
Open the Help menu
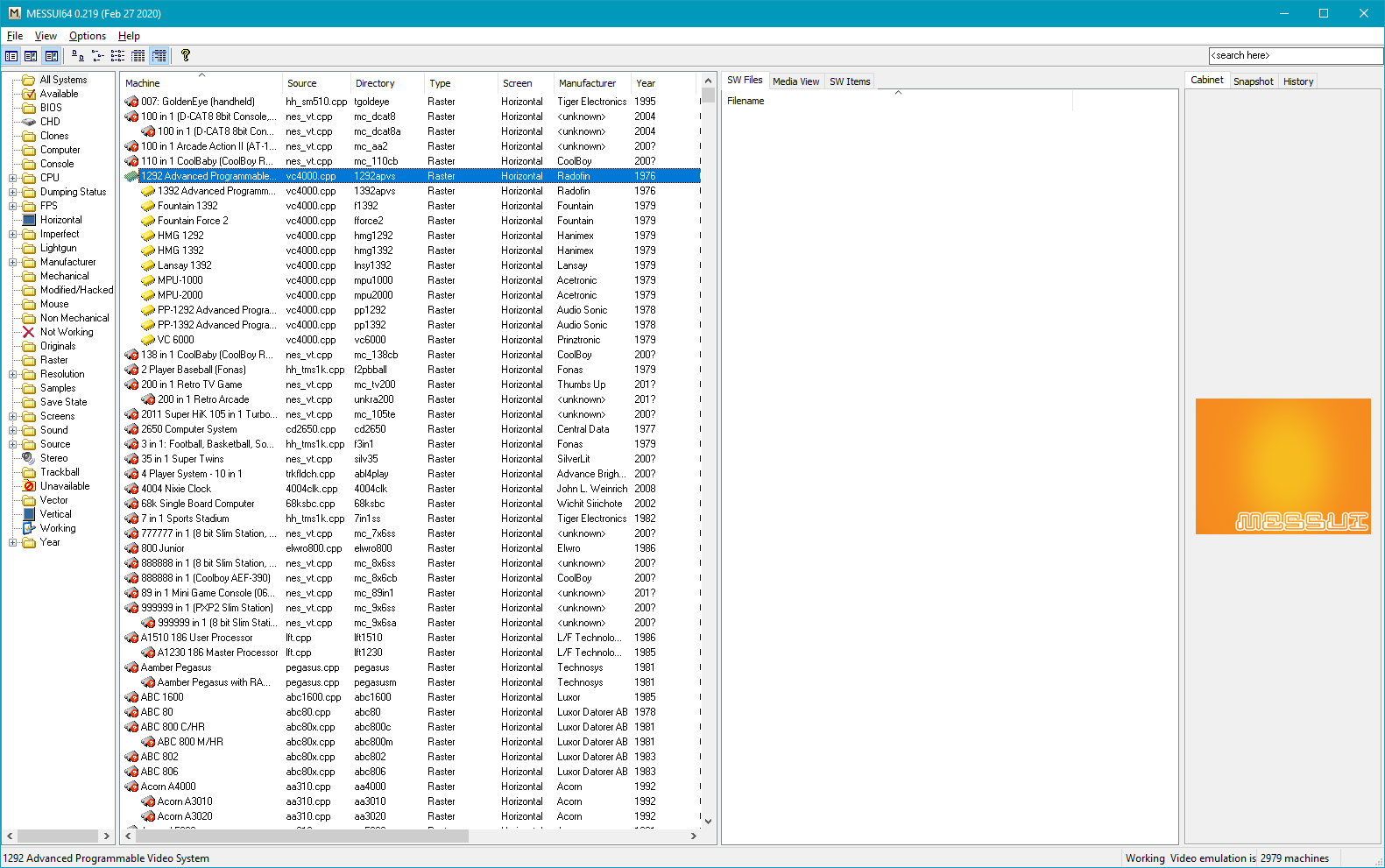point(129,36)
